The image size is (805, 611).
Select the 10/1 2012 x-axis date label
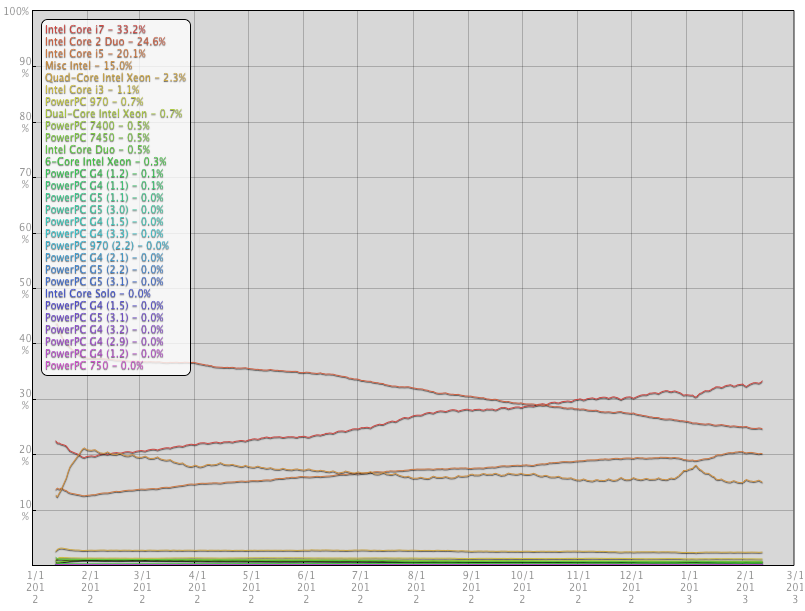(522, 587)
